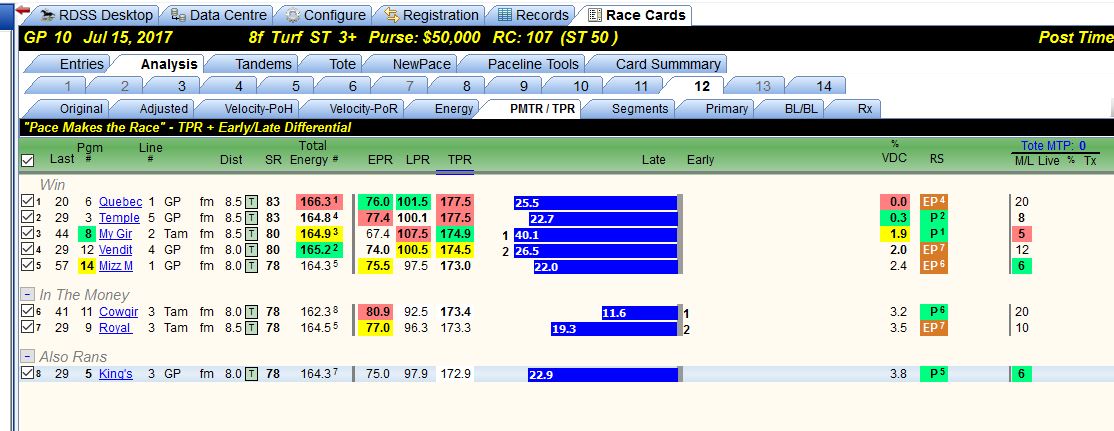1114x431 pixels.
Task: Open the RDSS Desktop tab
Action: [95, 15]
